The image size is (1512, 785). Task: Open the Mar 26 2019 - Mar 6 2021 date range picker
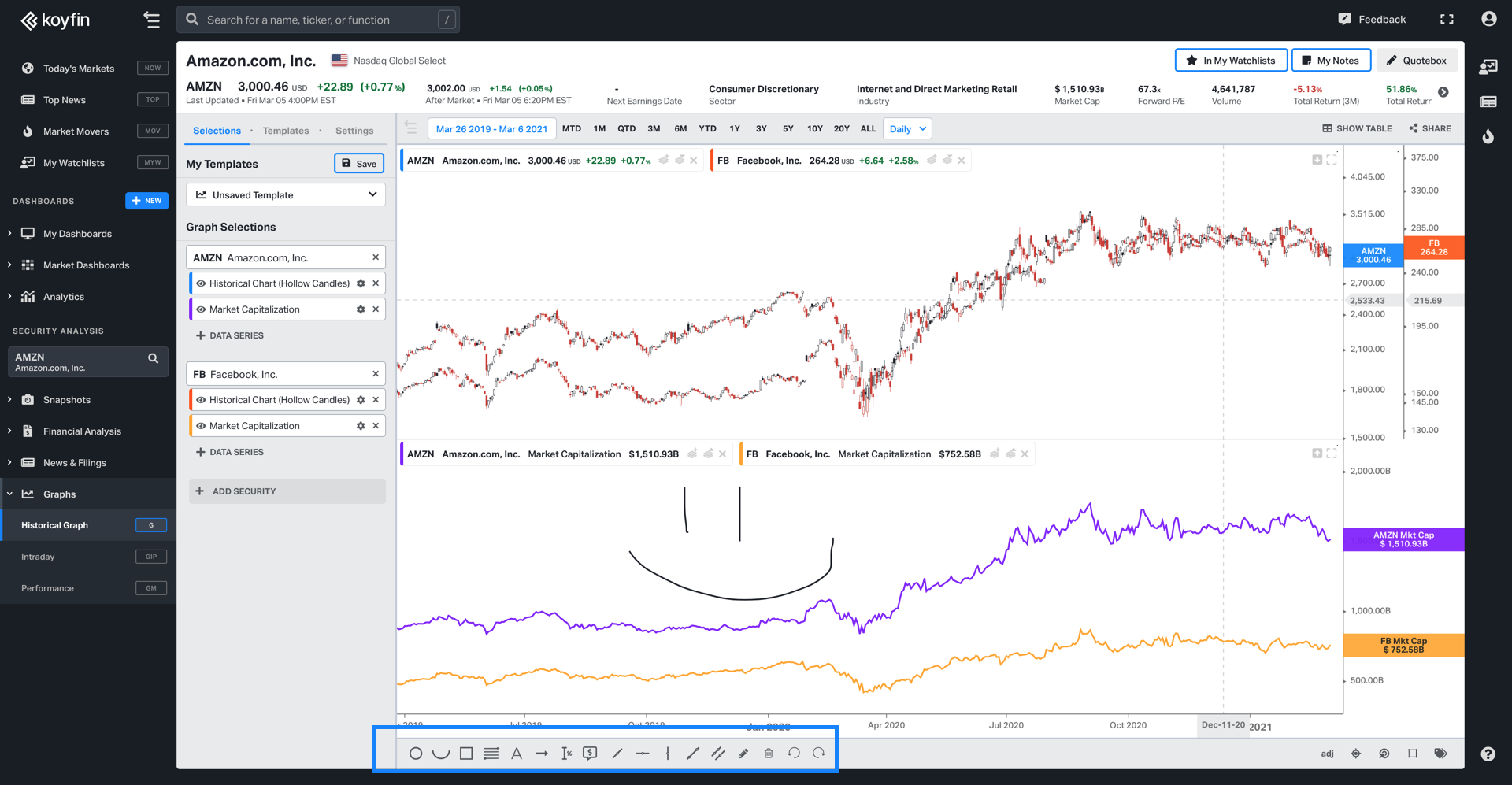click(x=492, y=129)
